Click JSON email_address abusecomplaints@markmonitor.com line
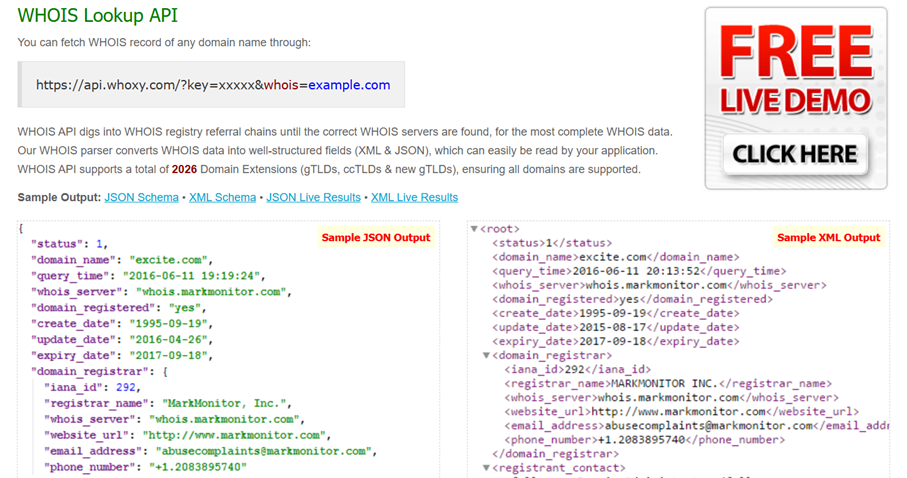 click(x=211, y=451)
